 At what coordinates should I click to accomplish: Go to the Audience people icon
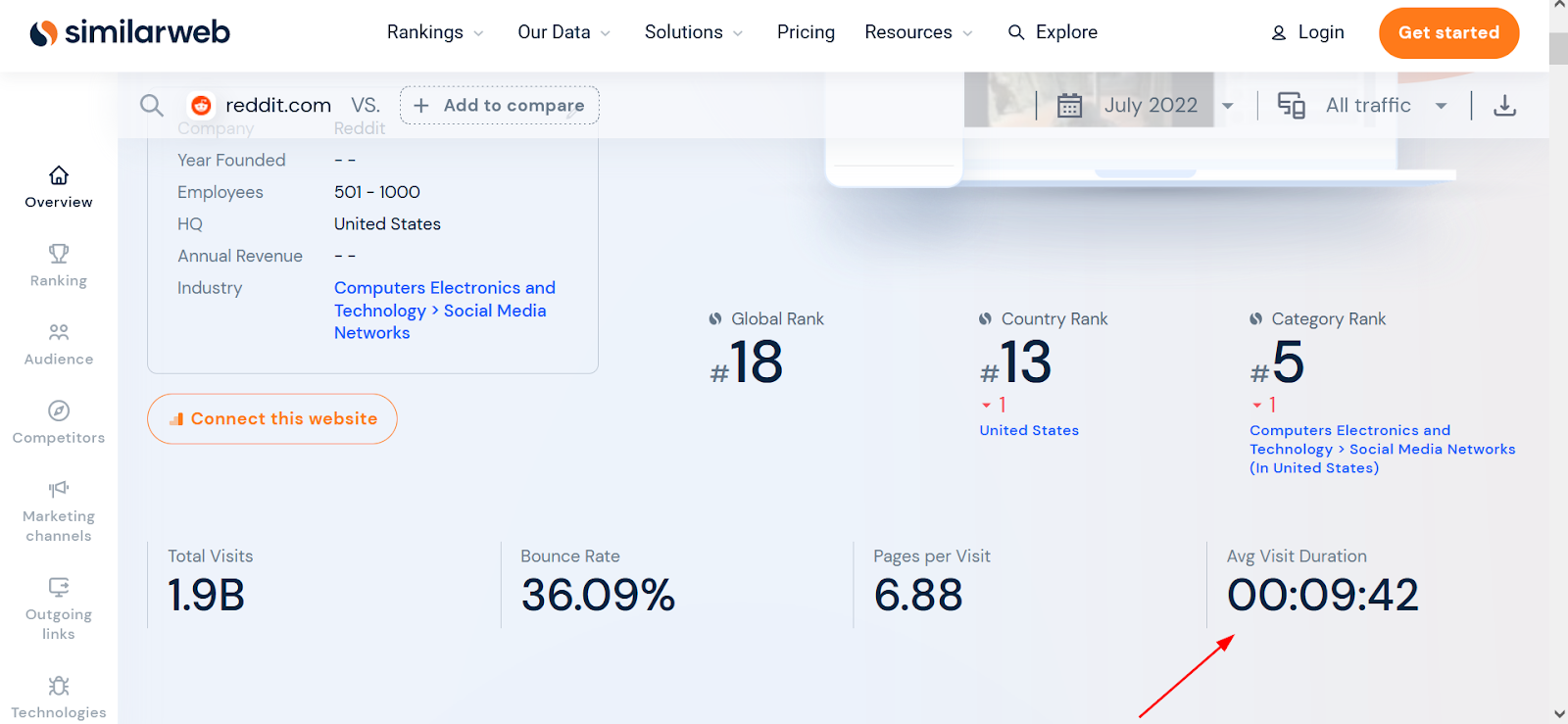59,332
